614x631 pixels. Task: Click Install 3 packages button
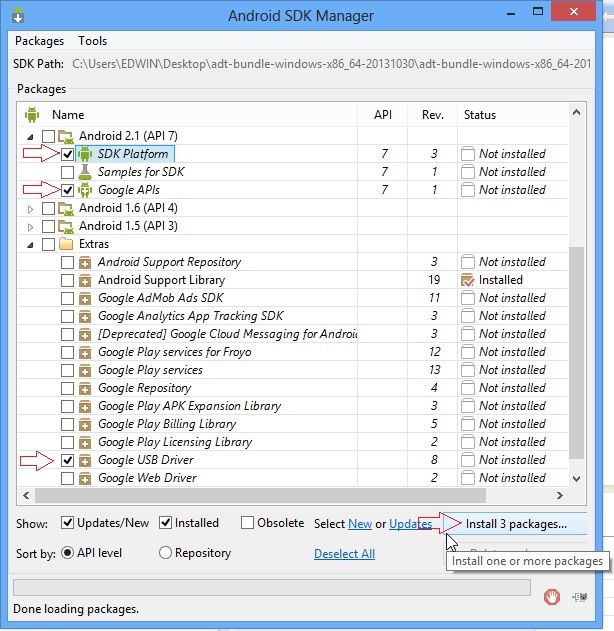pyautogui.click(x=514, y=524)
